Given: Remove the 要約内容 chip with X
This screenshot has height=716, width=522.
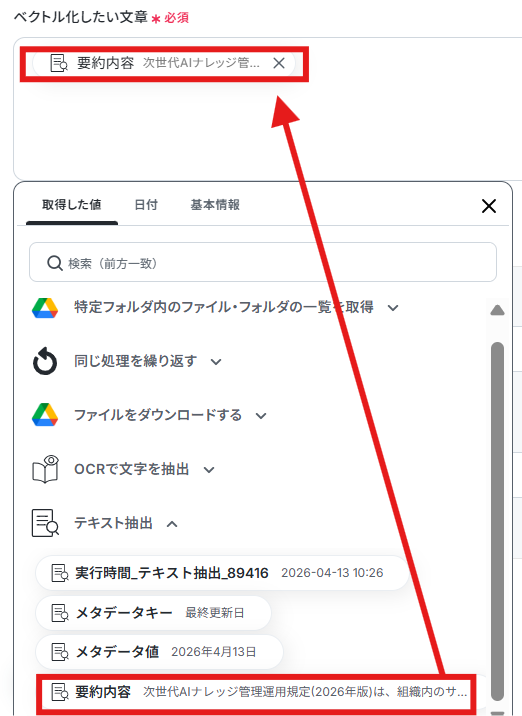Looking at the screenshot, I should (279, 63).
